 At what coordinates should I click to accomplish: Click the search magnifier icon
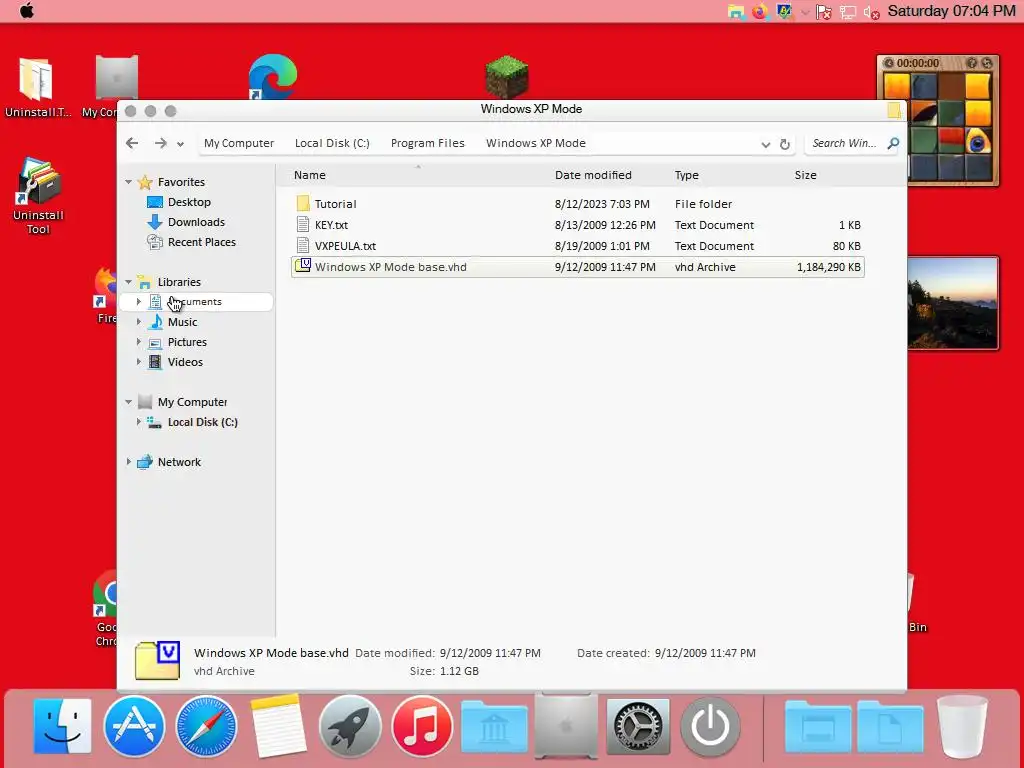893,143
